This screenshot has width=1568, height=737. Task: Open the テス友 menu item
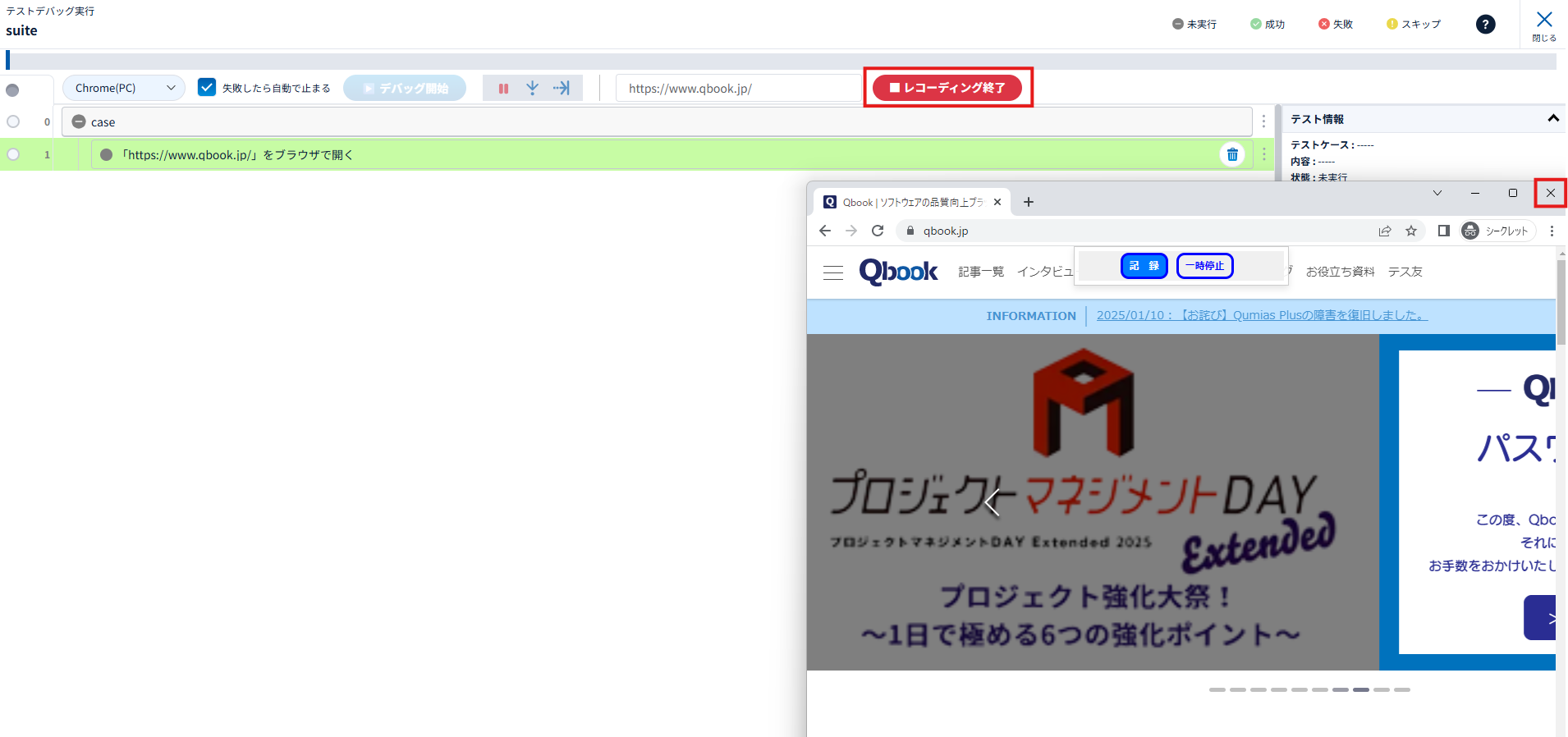1405,272
